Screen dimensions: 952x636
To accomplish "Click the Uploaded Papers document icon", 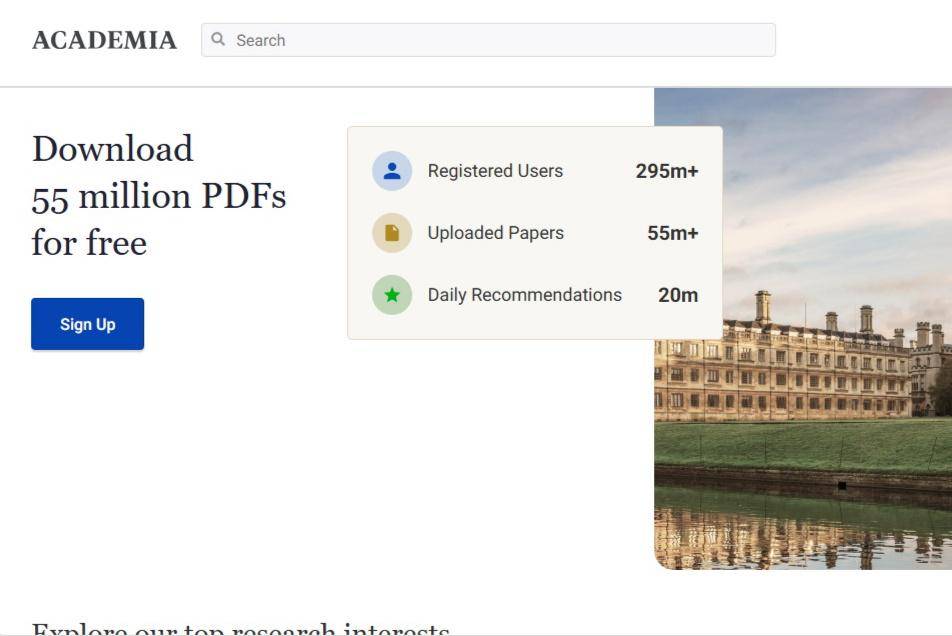I will (392, 233).
